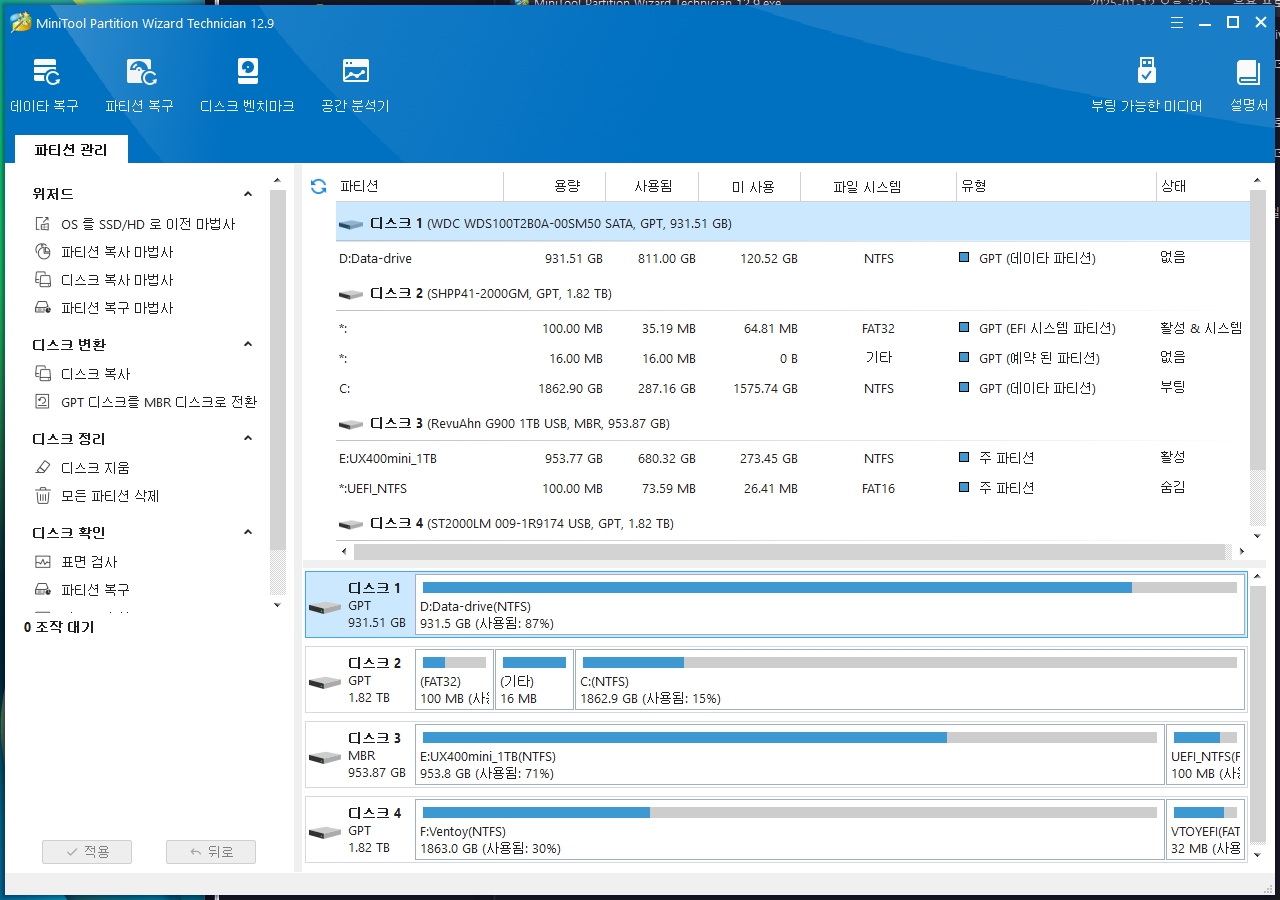Click the 적용 apply button
The image size is (1280, 900).
pyautogui.click(x=87, y=852)
